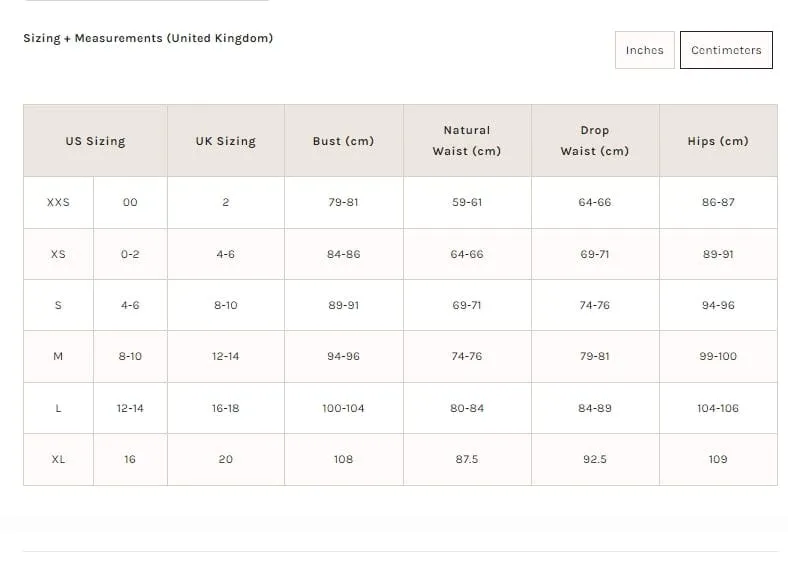Select the drop waist value 92.5
The image size is (788, 571).
click(595, 459)
